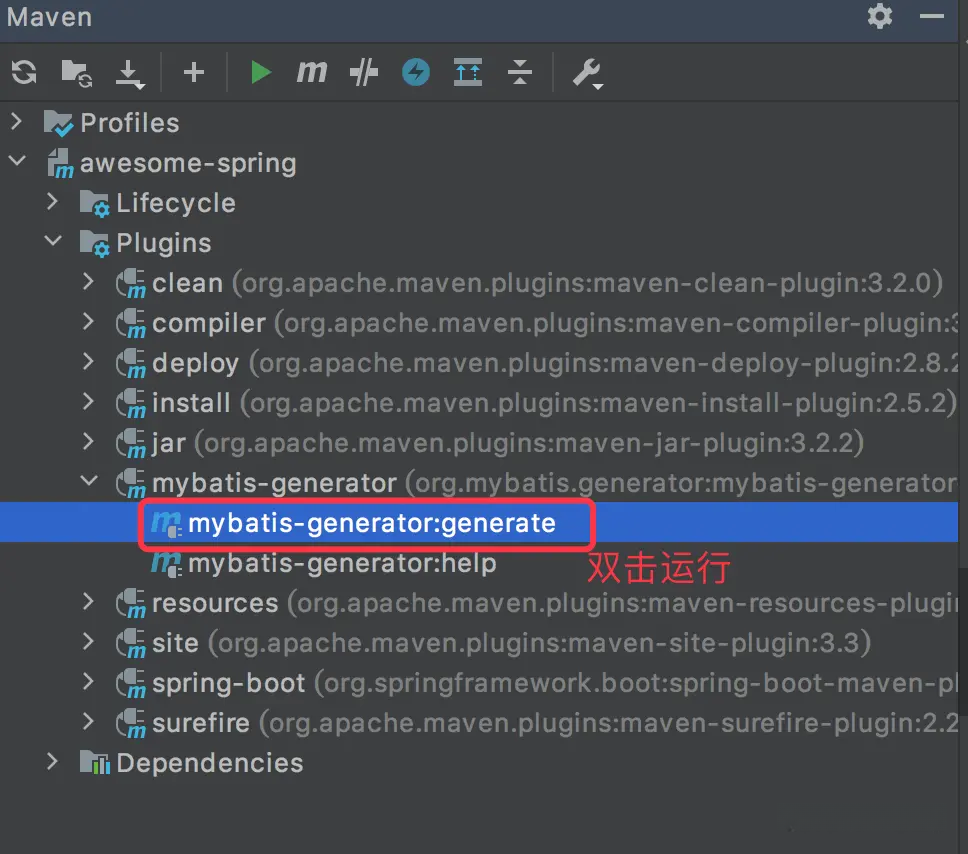
Task: Toggle Offline Mode toolbar icon
Action: tap(364, 72)
